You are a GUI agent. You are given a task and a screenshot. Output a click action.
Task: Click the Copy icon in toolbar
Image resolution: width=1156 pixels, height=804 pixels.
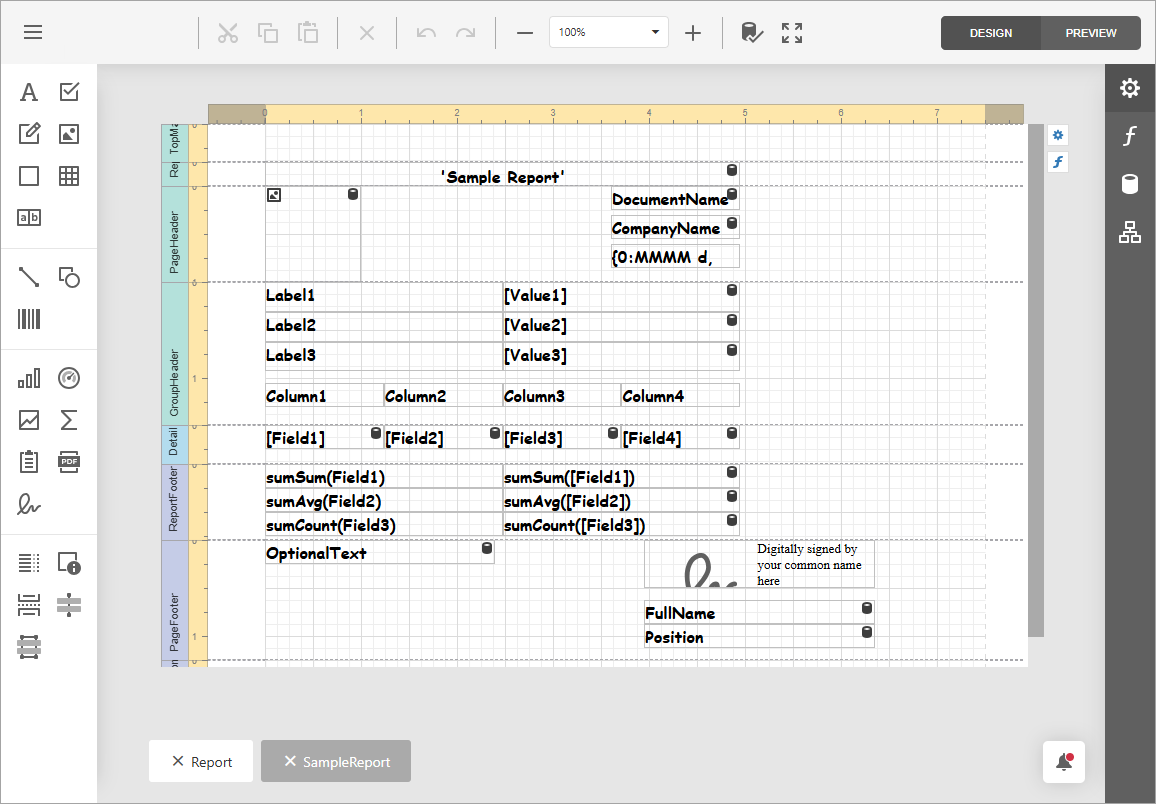268,32
